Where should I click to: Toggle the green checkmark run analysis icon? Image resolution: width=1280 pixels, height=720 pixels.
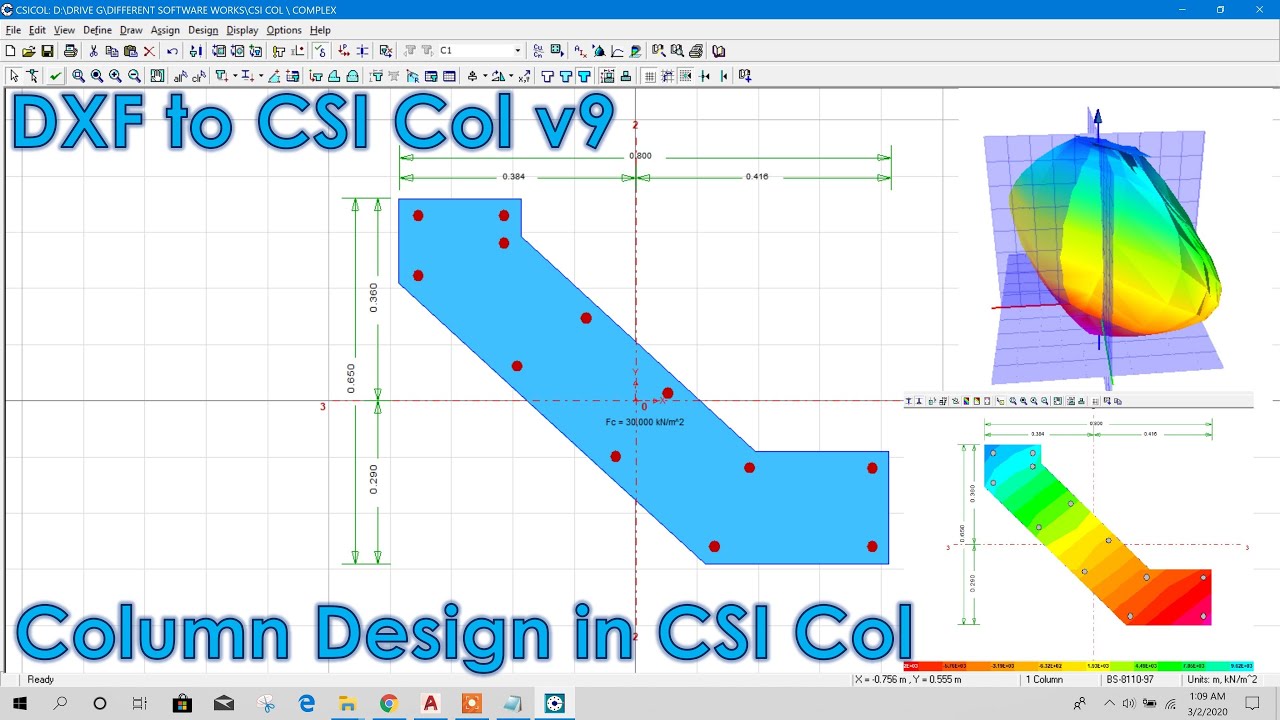tap(56, 76)
